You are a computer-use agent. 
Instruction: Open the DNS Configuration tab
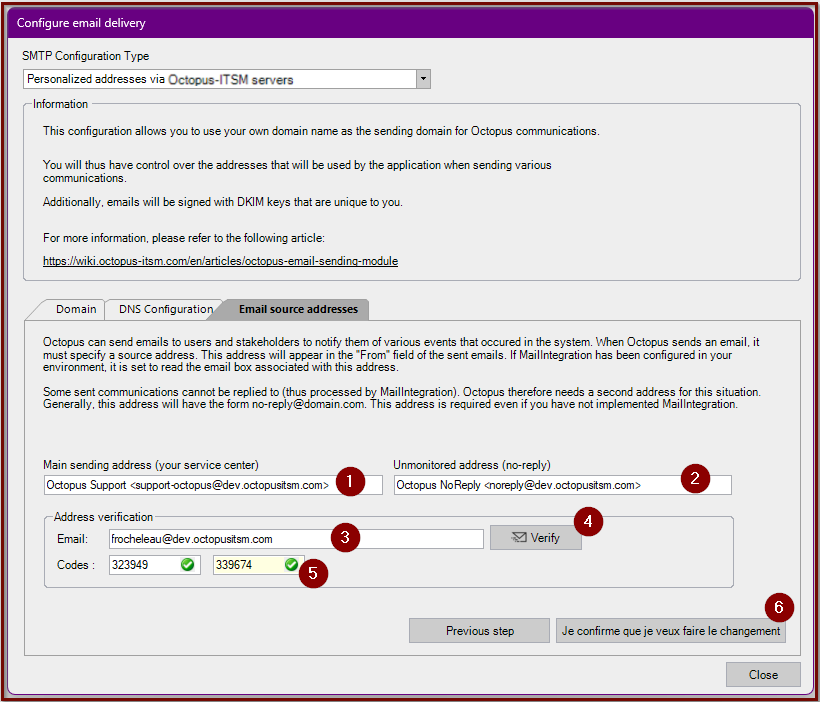tap(166, 309)
